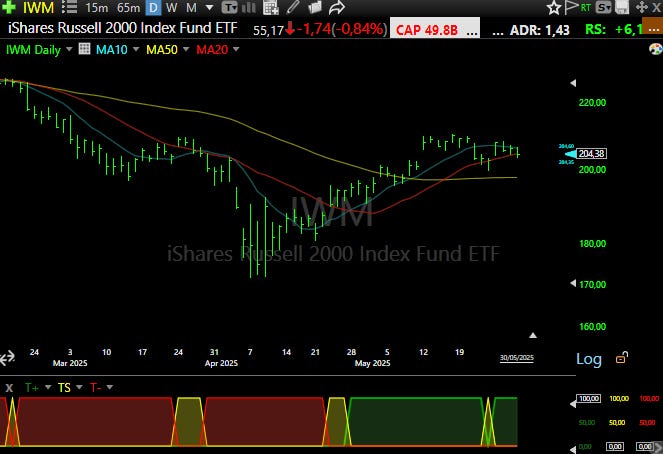Click the boxed 100,00 indicator scale value

click(589, 399)
